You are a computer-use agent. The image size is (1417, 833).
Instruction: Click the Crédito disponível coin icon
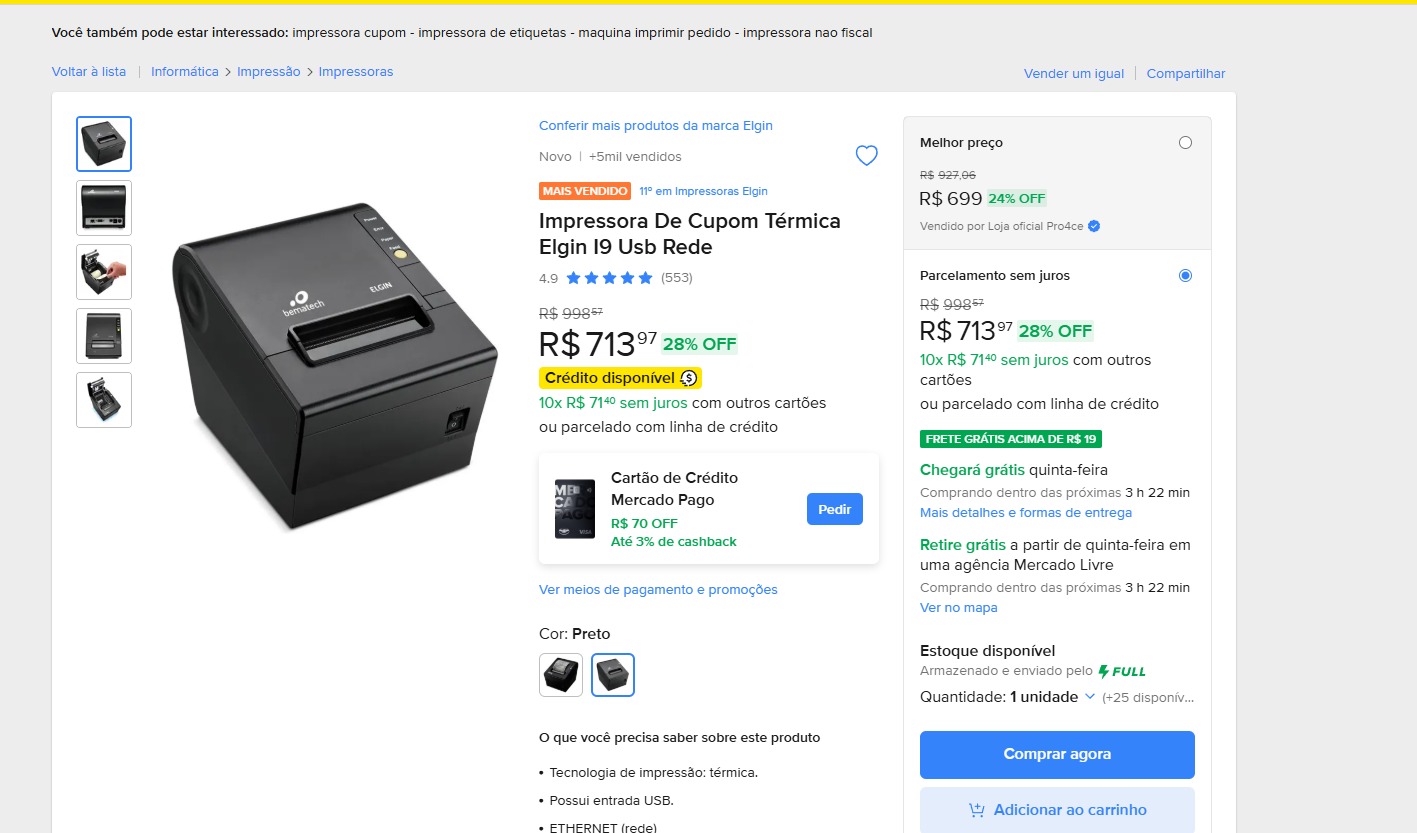[x=689, y=378]
